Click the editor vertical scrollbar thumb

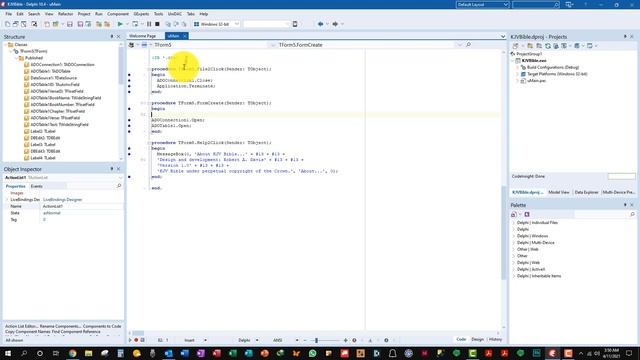click(x=504, y=233)
